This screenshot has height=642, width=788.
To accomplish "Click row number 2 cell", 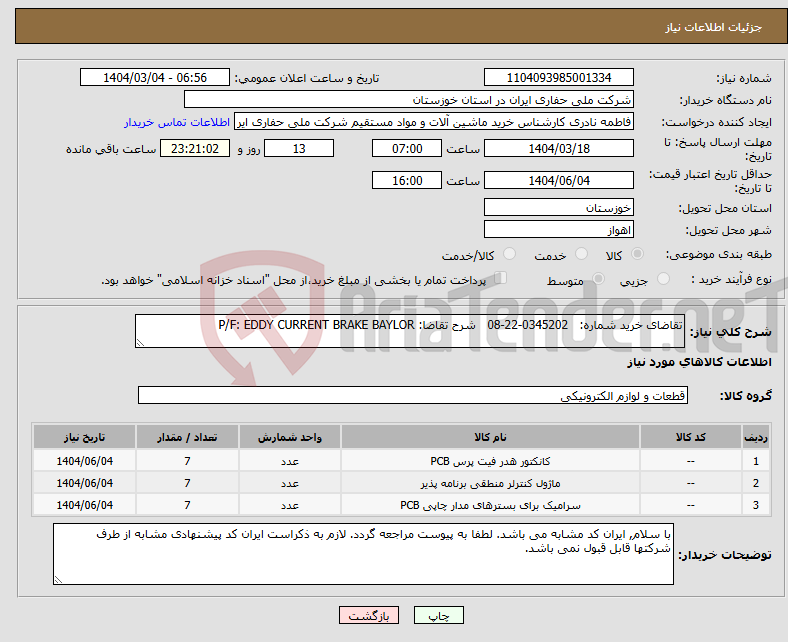I will point(756,483).
